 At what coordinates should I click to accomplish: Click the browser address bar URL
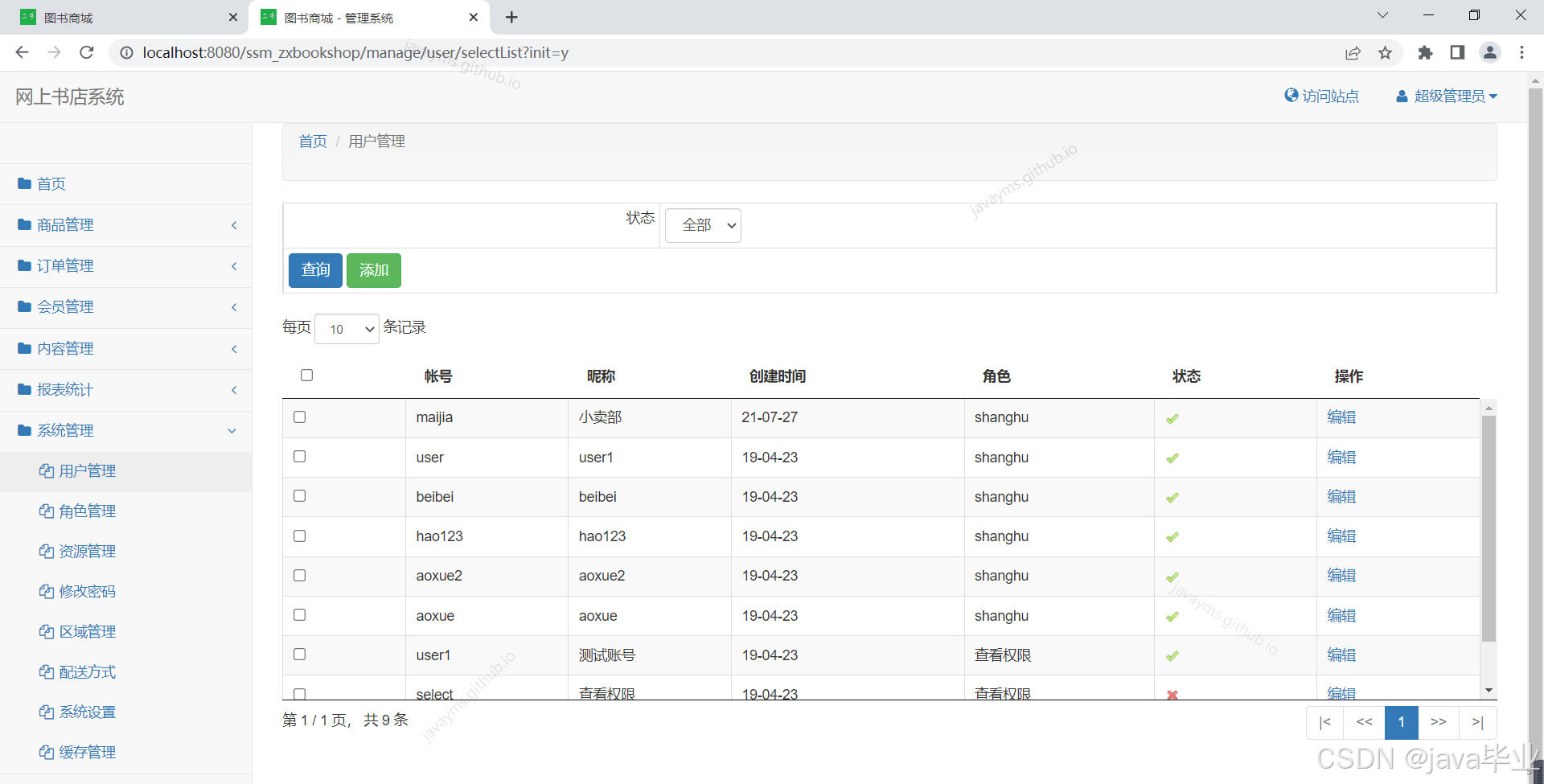pos(355,52)
